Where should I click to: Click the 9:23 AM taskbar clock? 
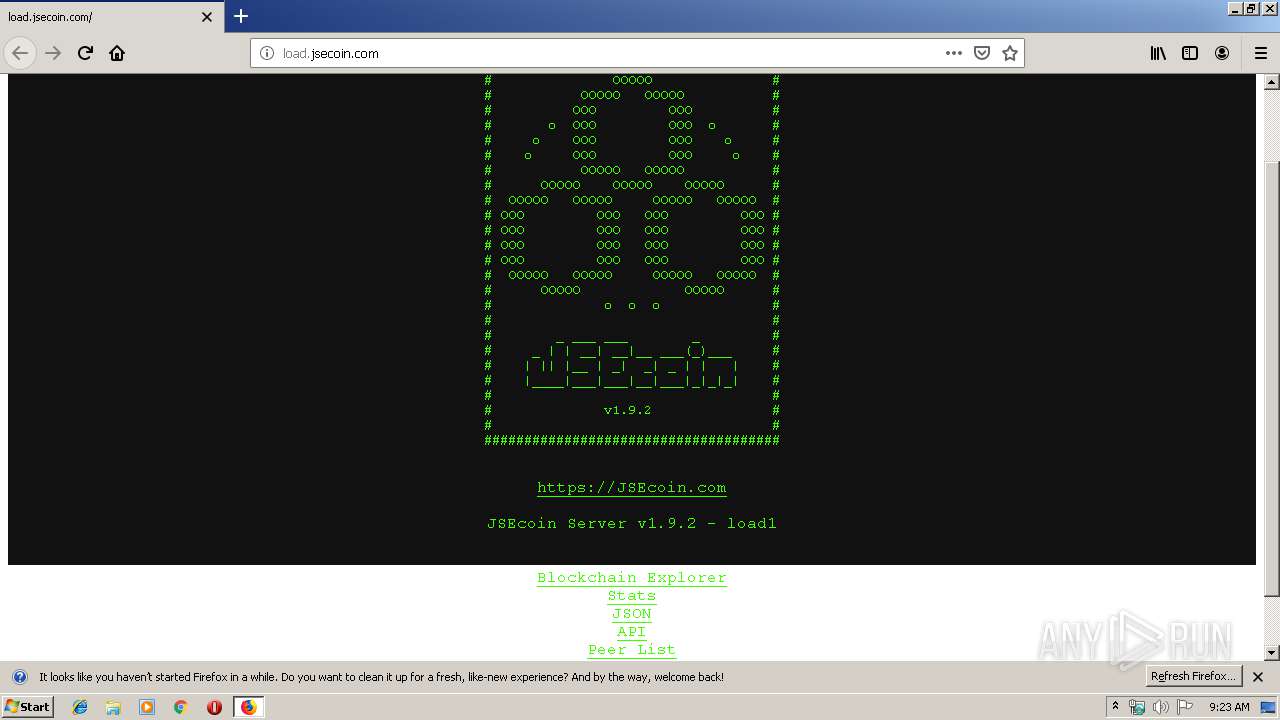(x=1229, y=707)
